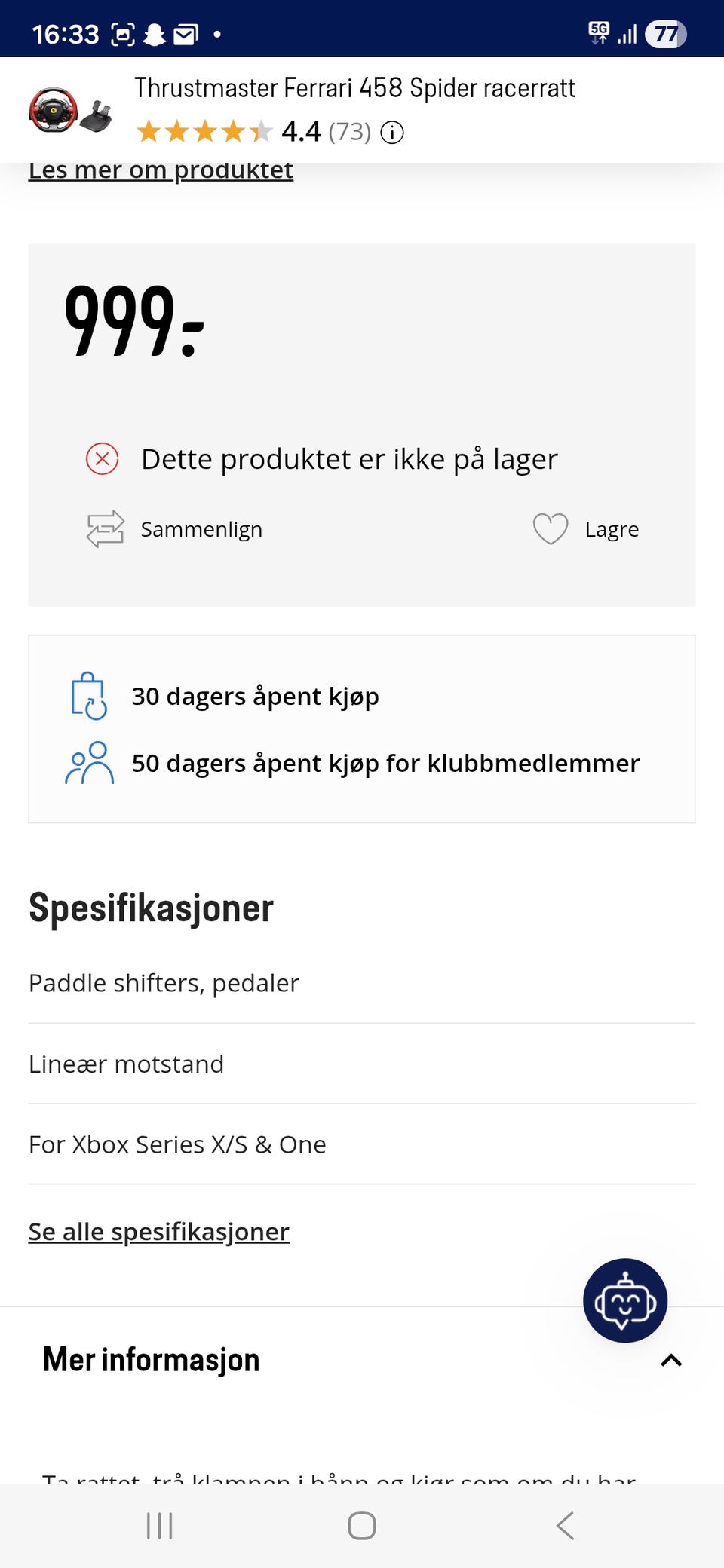The image size is (724, 1568).
Task: Tap the club members people icon
Action: [89, 763]
